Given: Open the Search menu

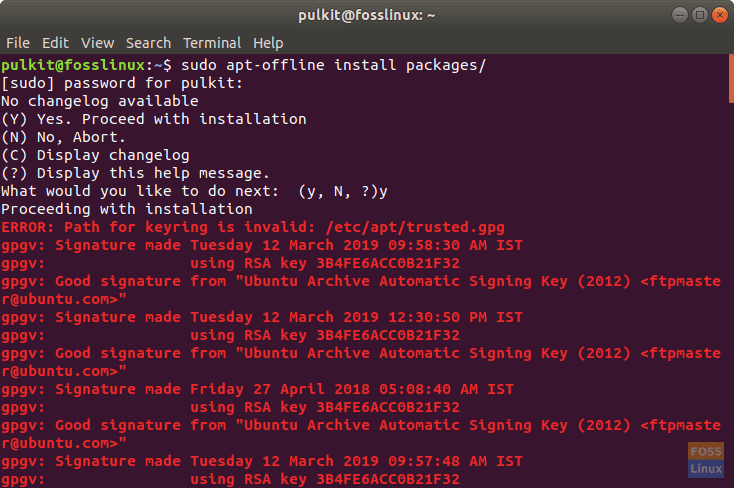Looking at the screenshot, I should [x=148, y=43].
